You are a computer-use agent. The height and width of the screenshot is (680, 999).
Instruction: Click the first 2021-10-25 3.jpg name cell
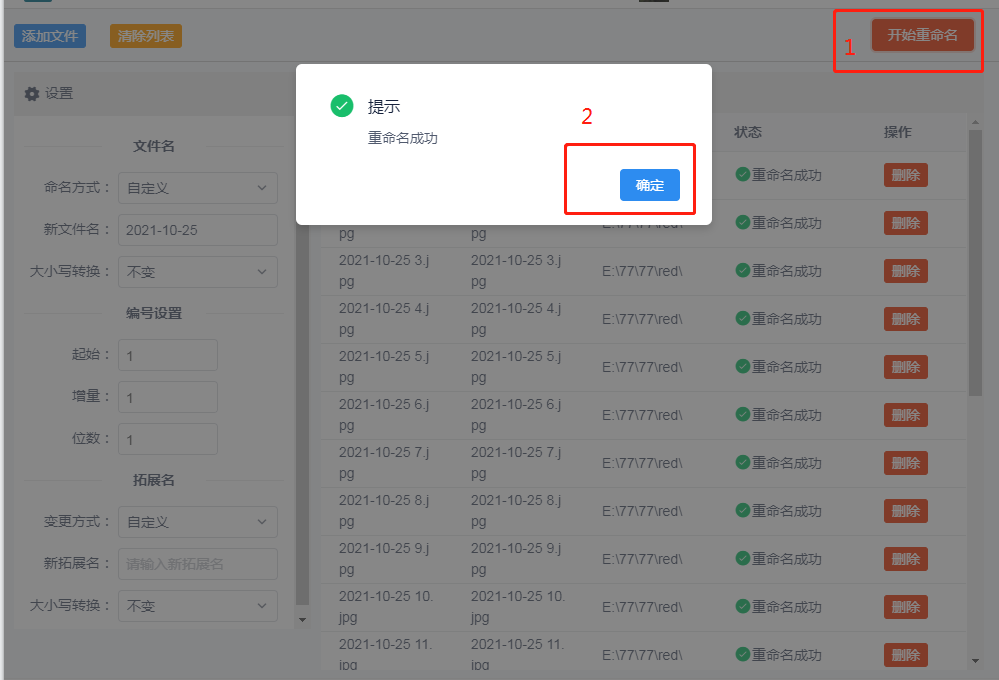pyautogui.click(x=384, y=271)
